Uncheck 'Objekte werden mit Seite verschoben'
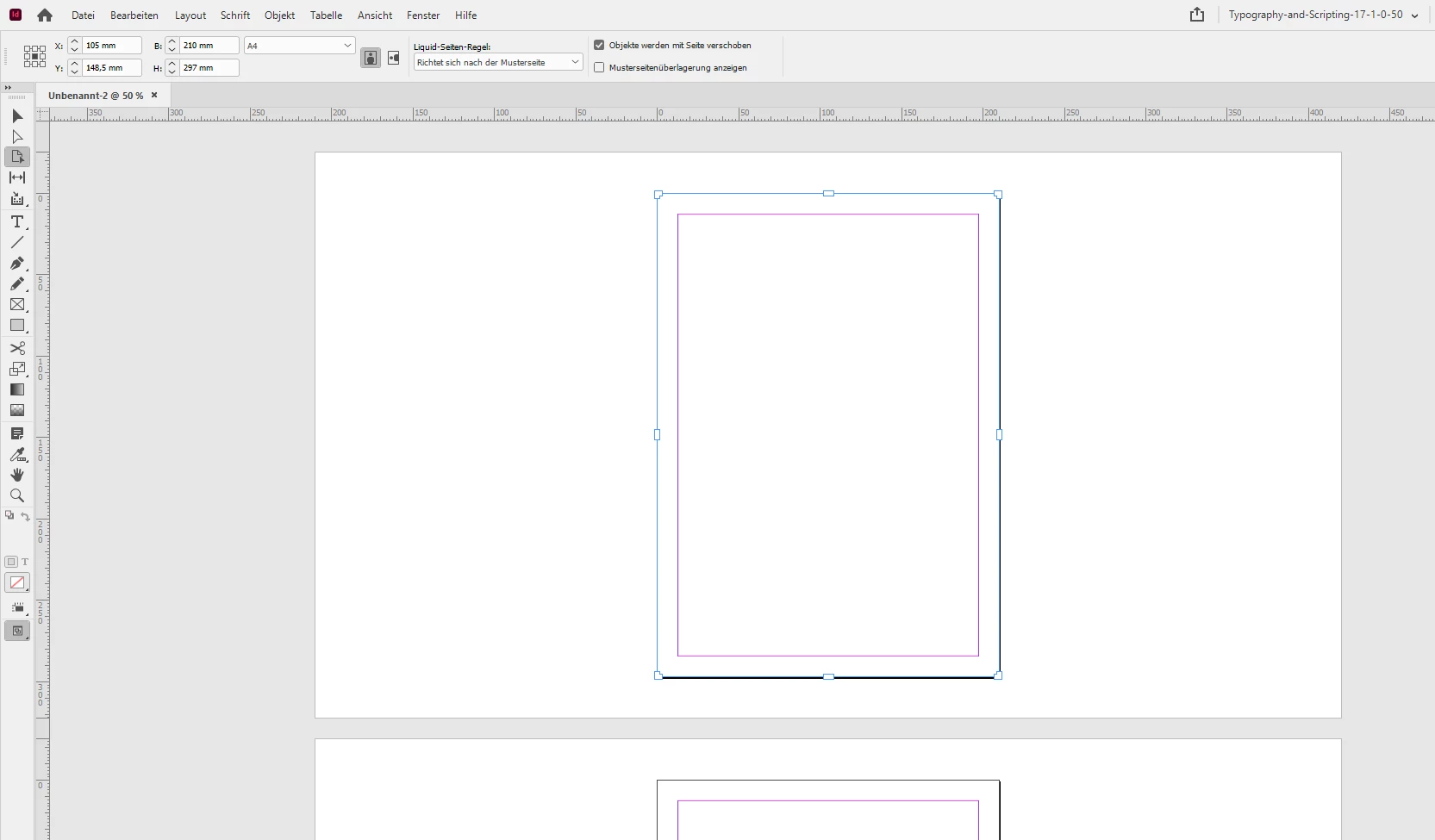The height and width of the screenshot is (840, 1435). pyautogui.click(x=599, y=45)
